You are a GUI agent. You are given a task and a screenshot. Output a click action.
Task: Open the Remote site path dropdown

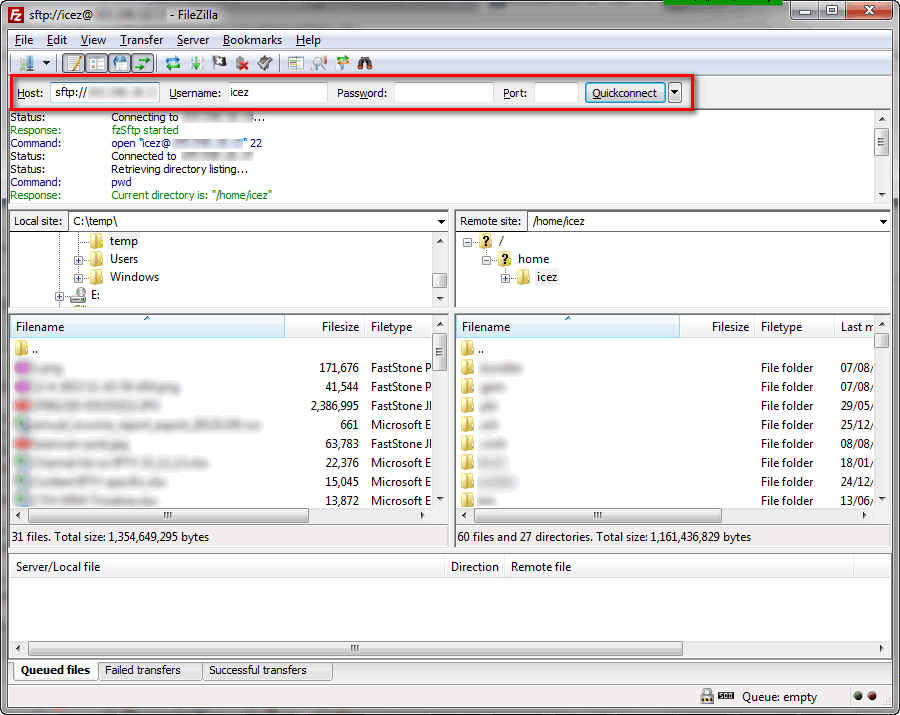click(x=883, y=222)
